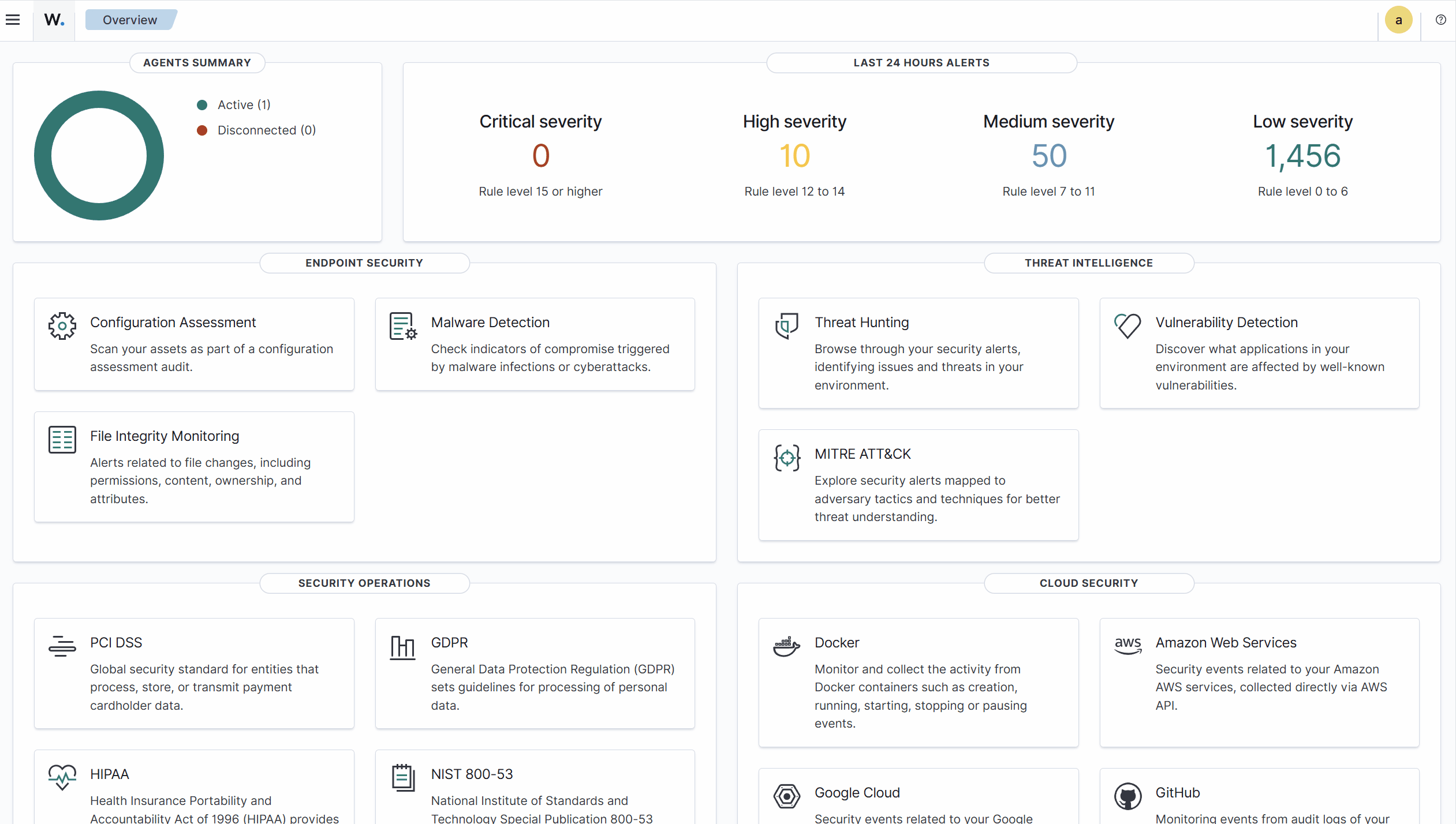
Task: Click the Configuration Assessment gear icon
Action: pyautogui.click(x=62, y=326)
